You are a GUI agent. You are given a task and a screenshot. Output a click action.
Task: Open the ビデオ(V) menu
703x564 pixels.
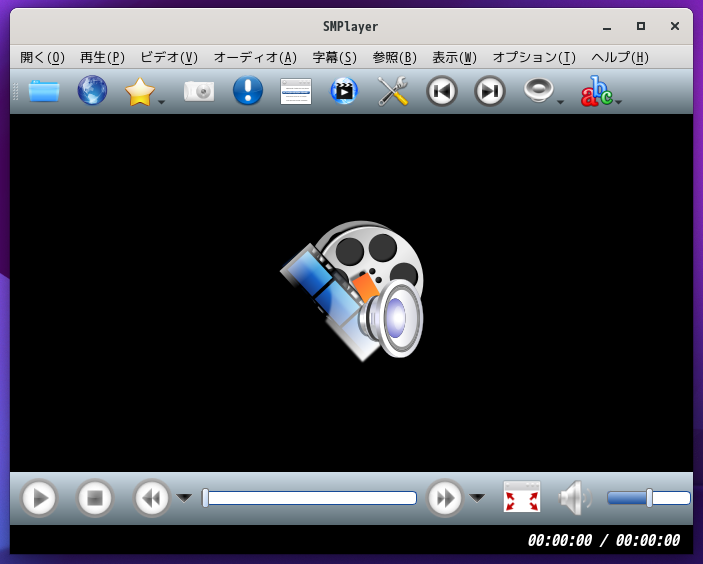tap(169, 57)
